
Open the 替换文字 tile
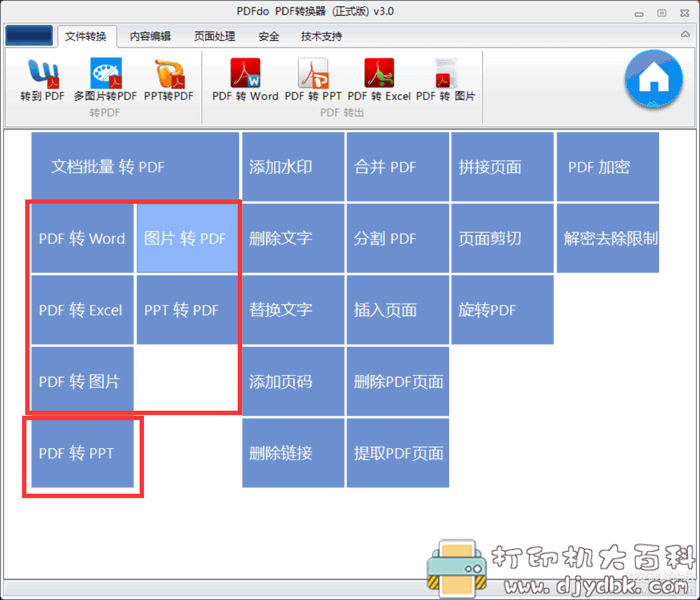point(293,310)
